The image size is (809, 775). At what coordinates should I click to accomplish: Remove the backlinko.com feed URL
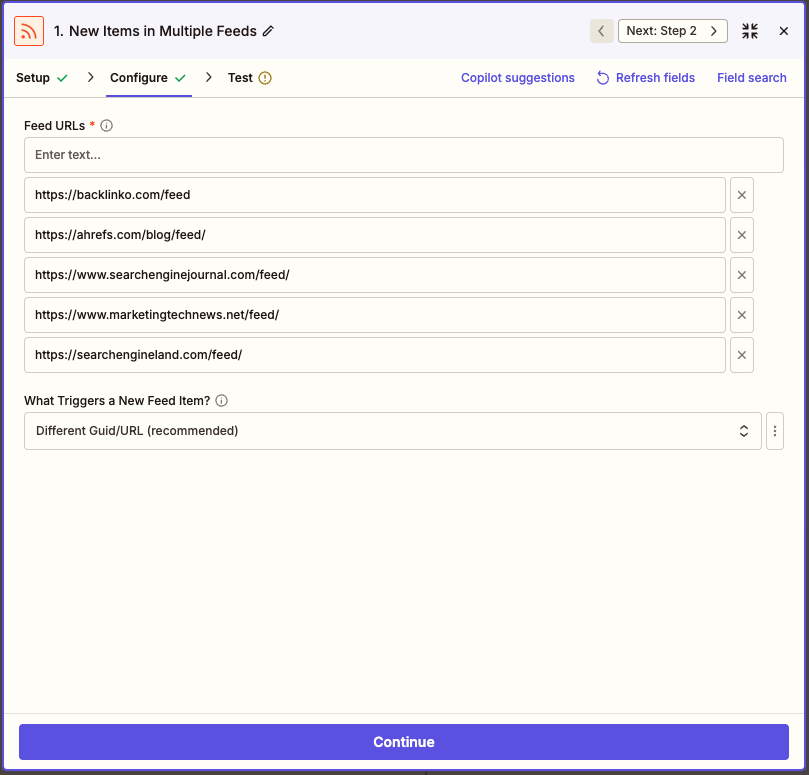(742, 195)
